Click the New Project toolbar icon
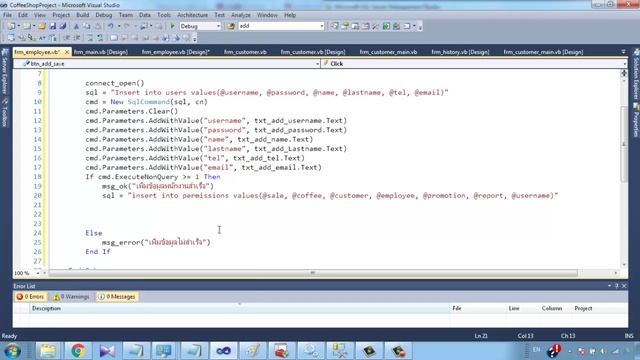Viewport: 640px width, 360px height. coord(11,26)
